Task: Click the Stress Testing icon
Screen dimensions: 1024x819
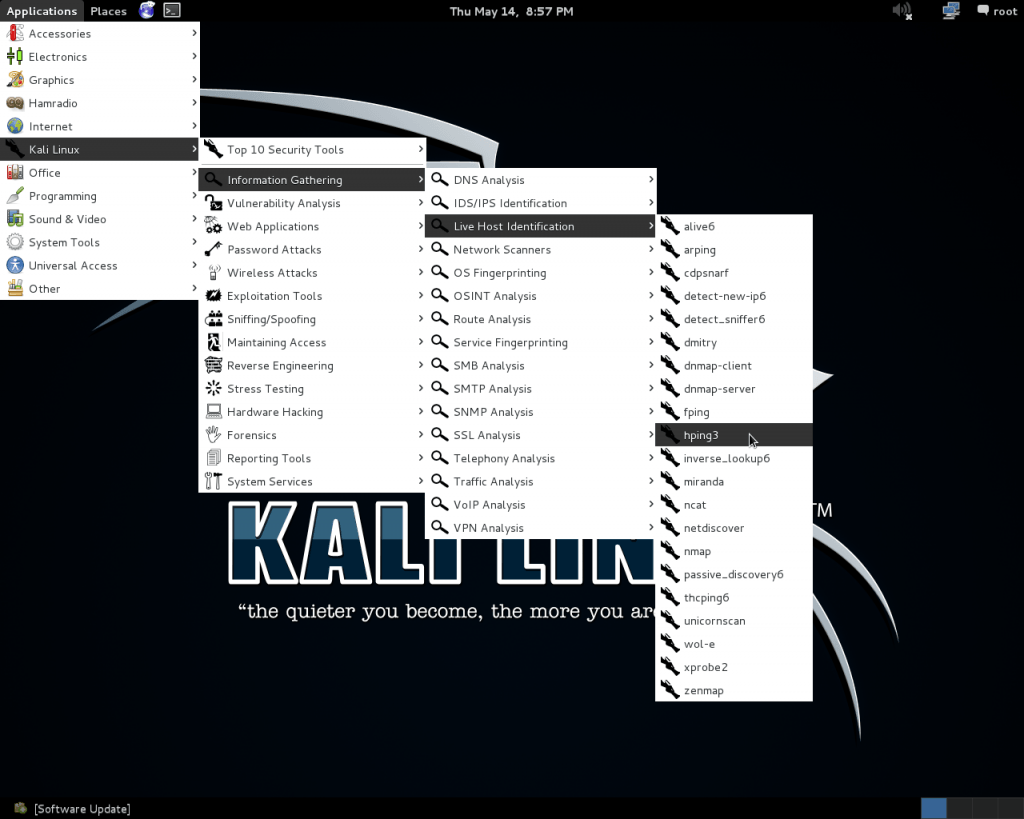Action: tap(214, 389)
